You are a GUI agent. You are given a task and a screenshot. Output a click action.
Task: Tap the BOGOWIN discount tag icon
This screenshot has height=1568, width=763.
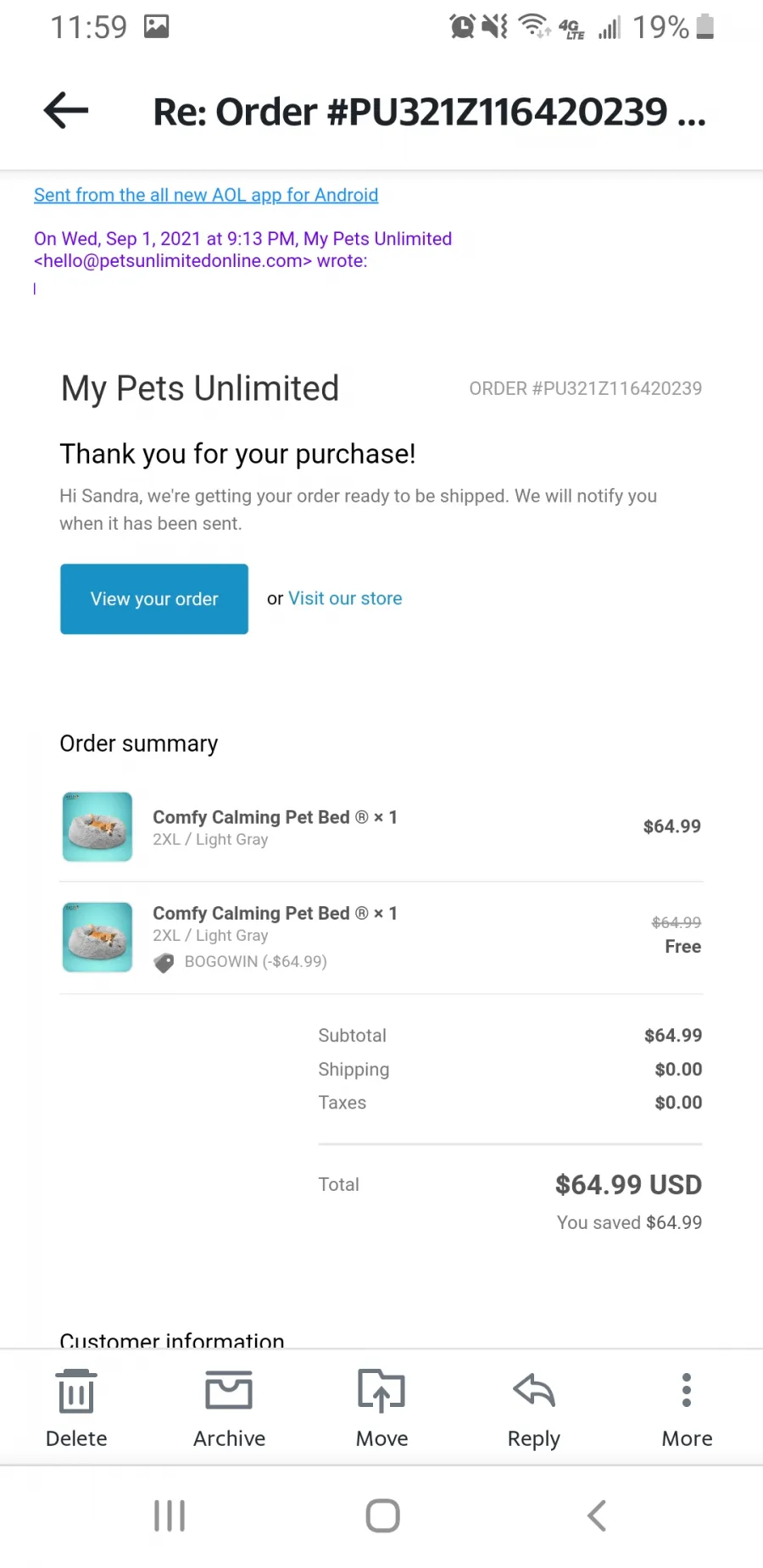click(164, 962)
